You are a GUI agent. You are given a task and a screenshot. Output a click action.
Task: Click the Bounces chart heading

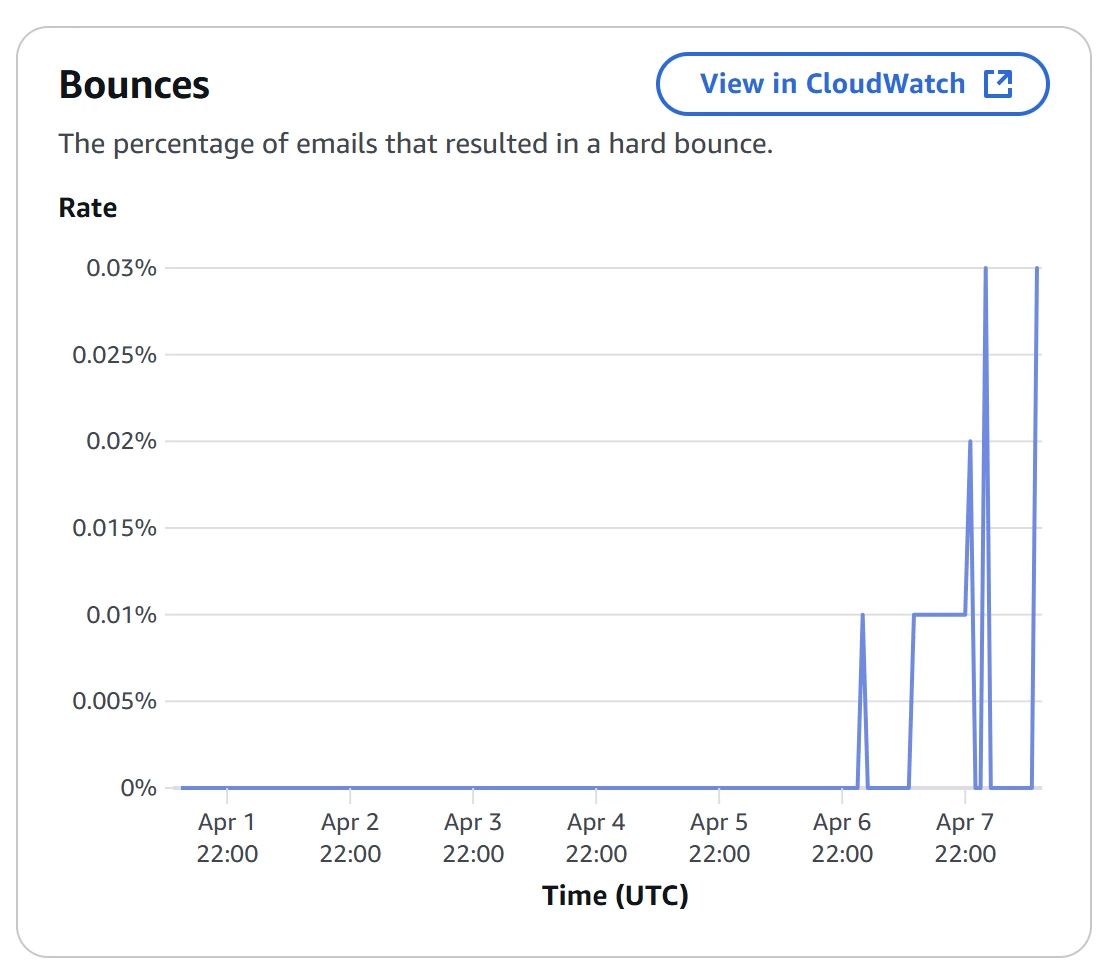(135, 85)
